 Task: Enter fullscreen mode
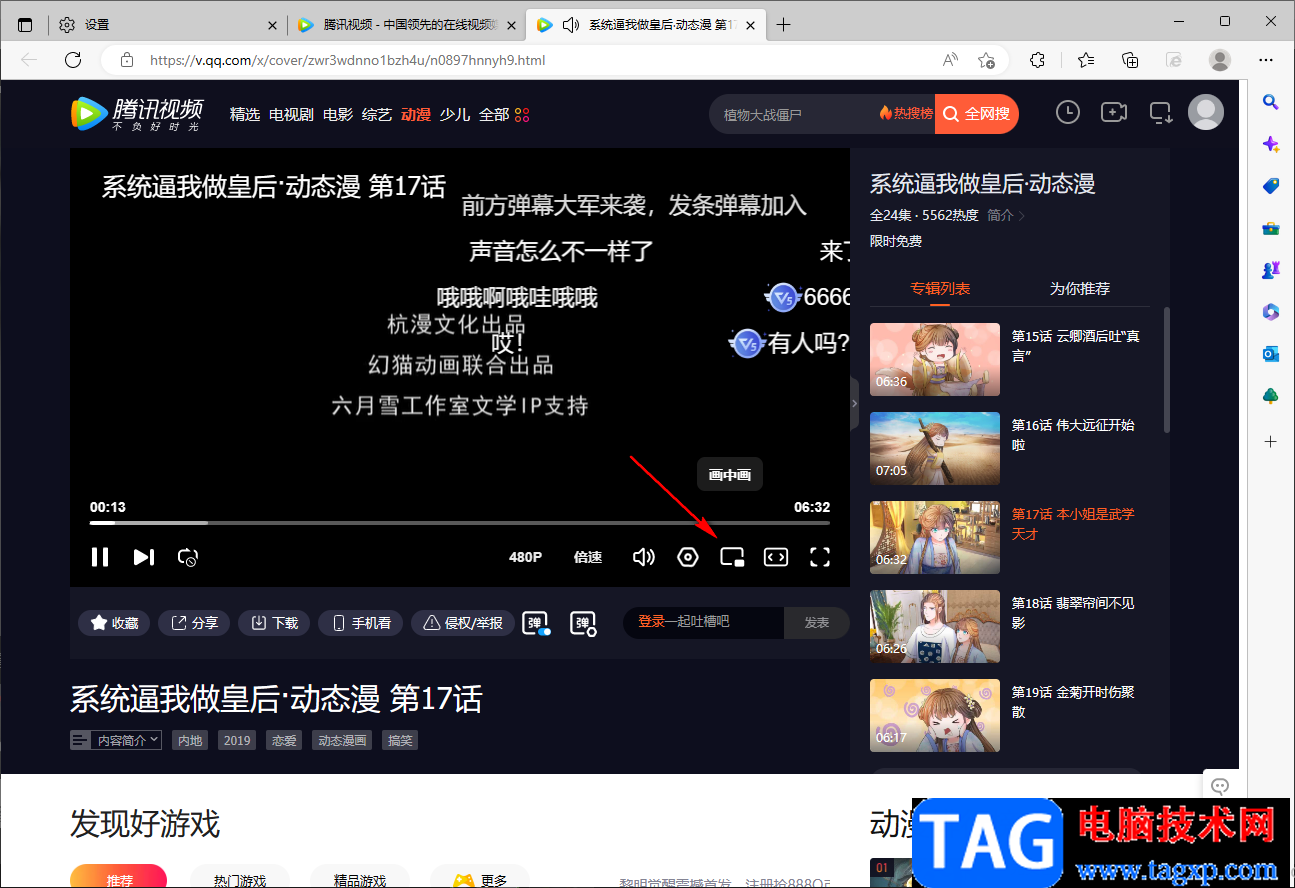pyautogui.click(x=820, y=557)
